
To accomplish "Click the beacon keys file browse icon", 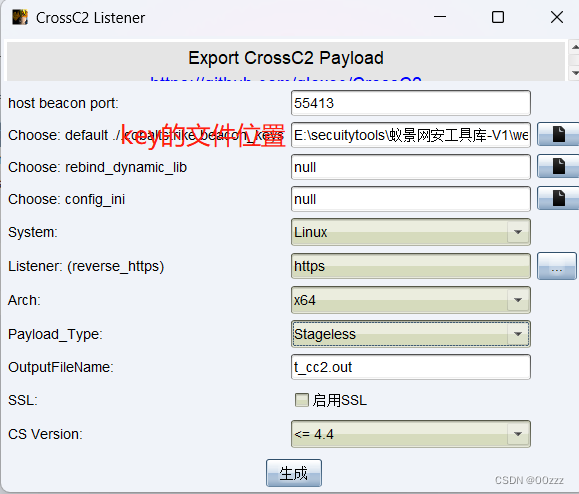I will pyautogui.click(x=558, y=134).
